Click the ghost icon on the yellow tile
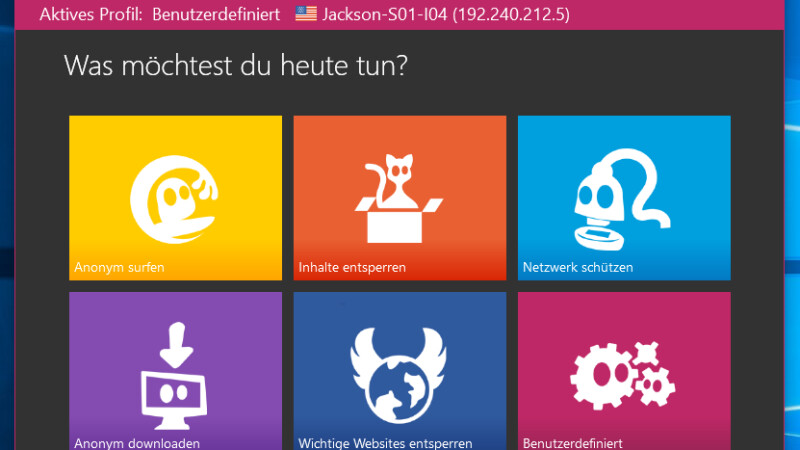This screenshot has width=800, height=450. (x=174, y=199)
